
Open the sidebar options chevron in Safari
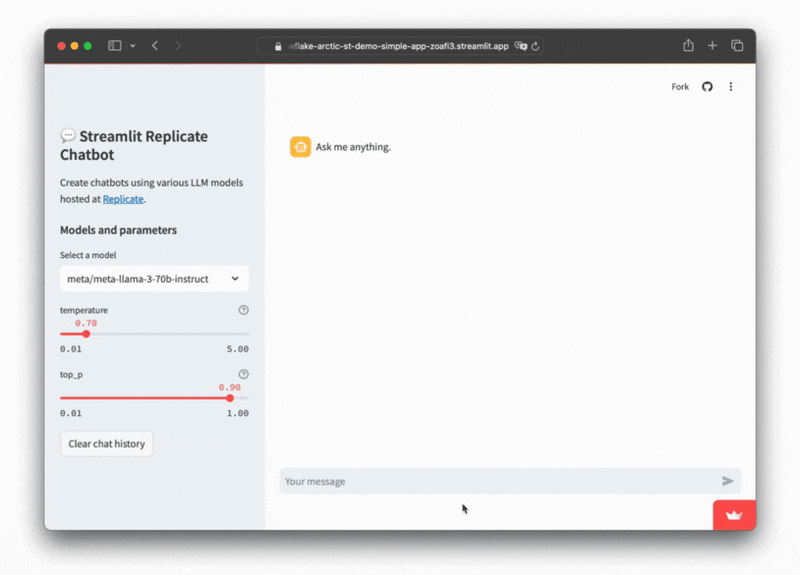tap(132, 46)
